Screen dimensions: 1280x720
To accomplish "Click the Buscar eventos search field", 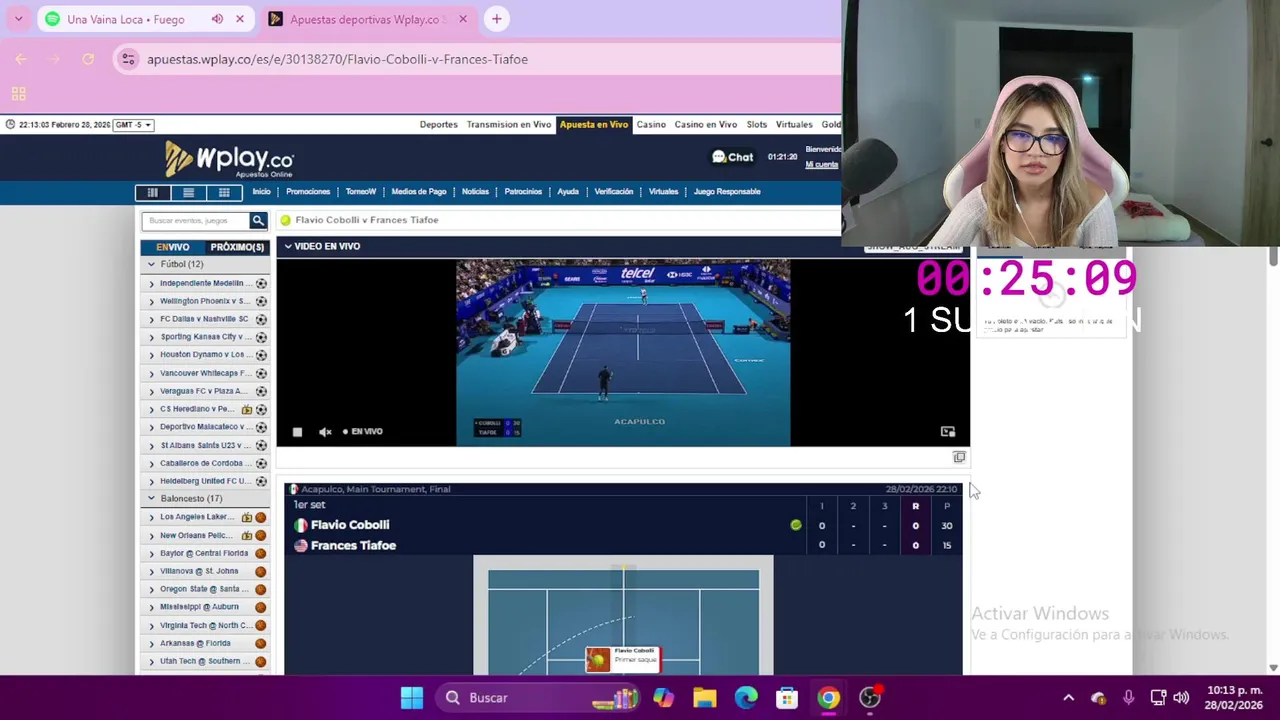I will pos(195,220).
